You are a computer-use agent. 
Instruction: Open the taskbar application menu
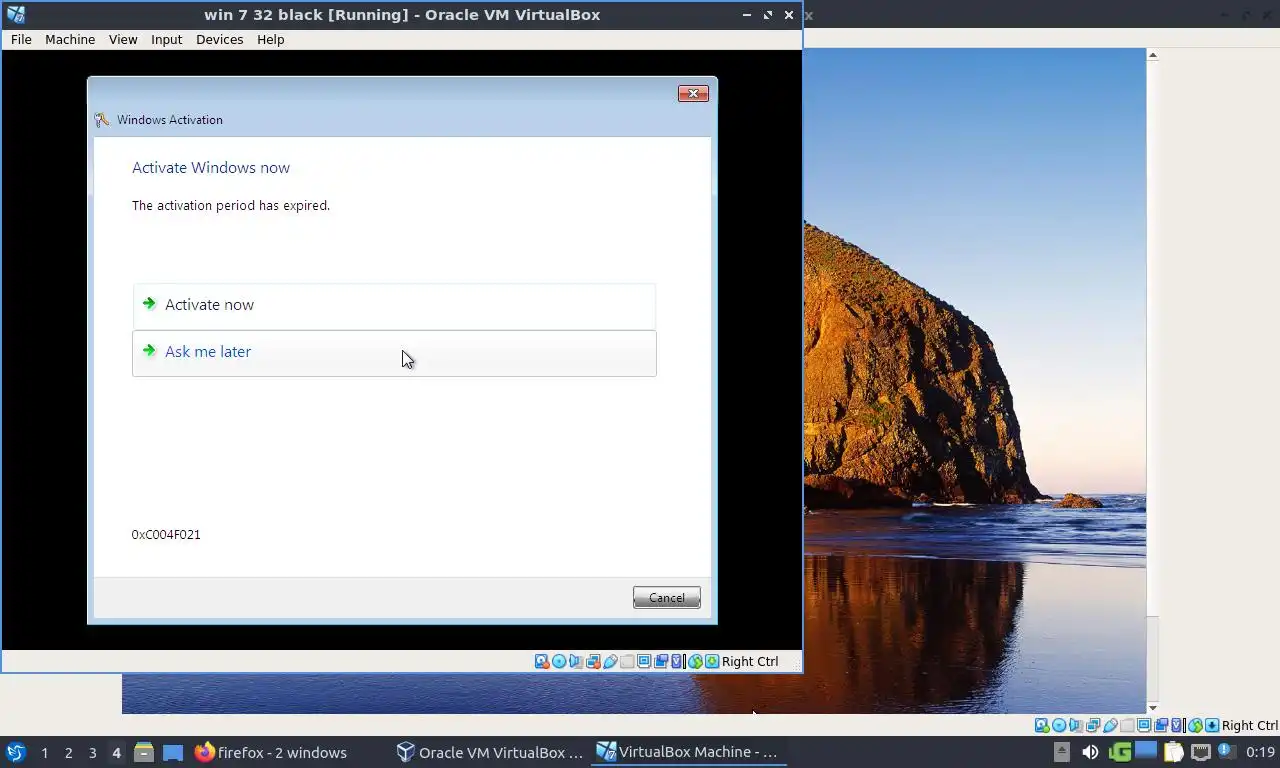tap(16, 752)
